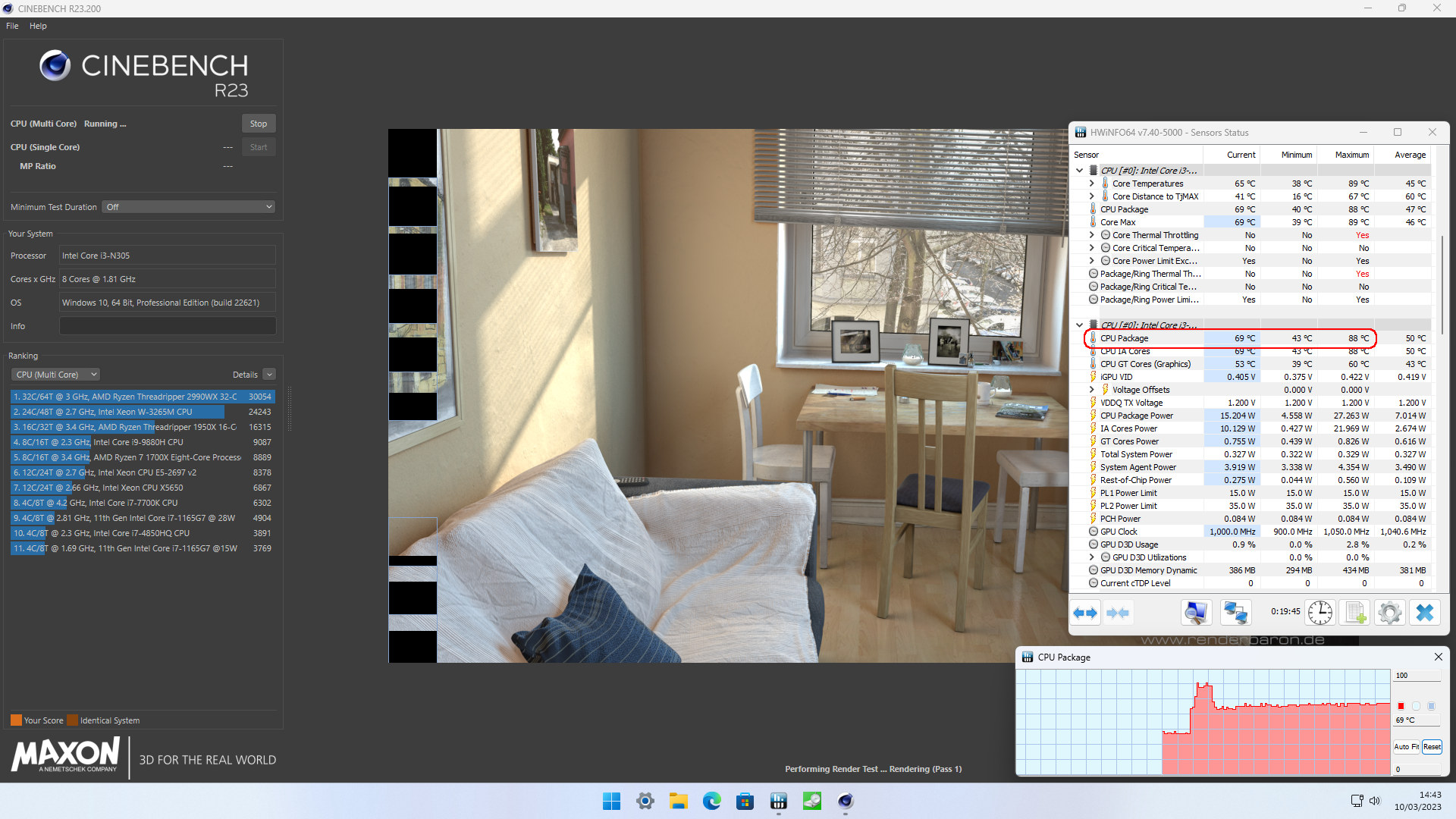Click lightning icon beside CPU Package Power
1456x819 pixels.
coord(1093,416)
